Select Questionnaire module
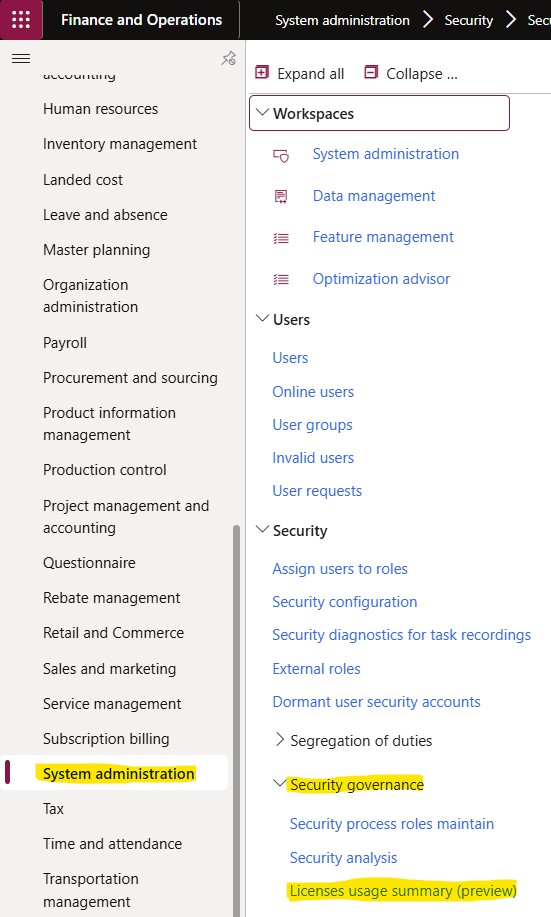 89,563
